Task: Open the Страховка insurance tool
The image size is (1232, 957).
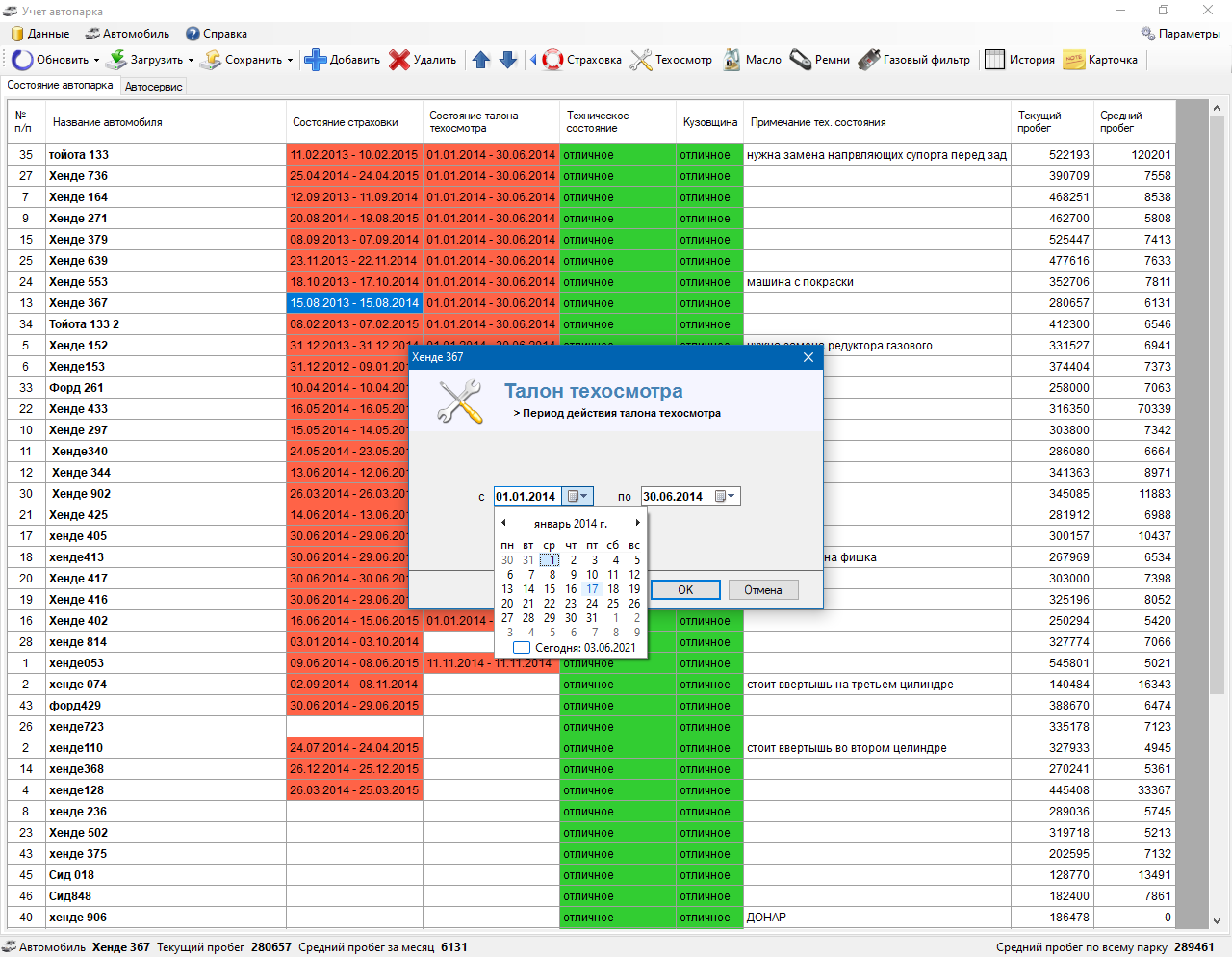Action: pyautogui.click(x=582, y=60)
